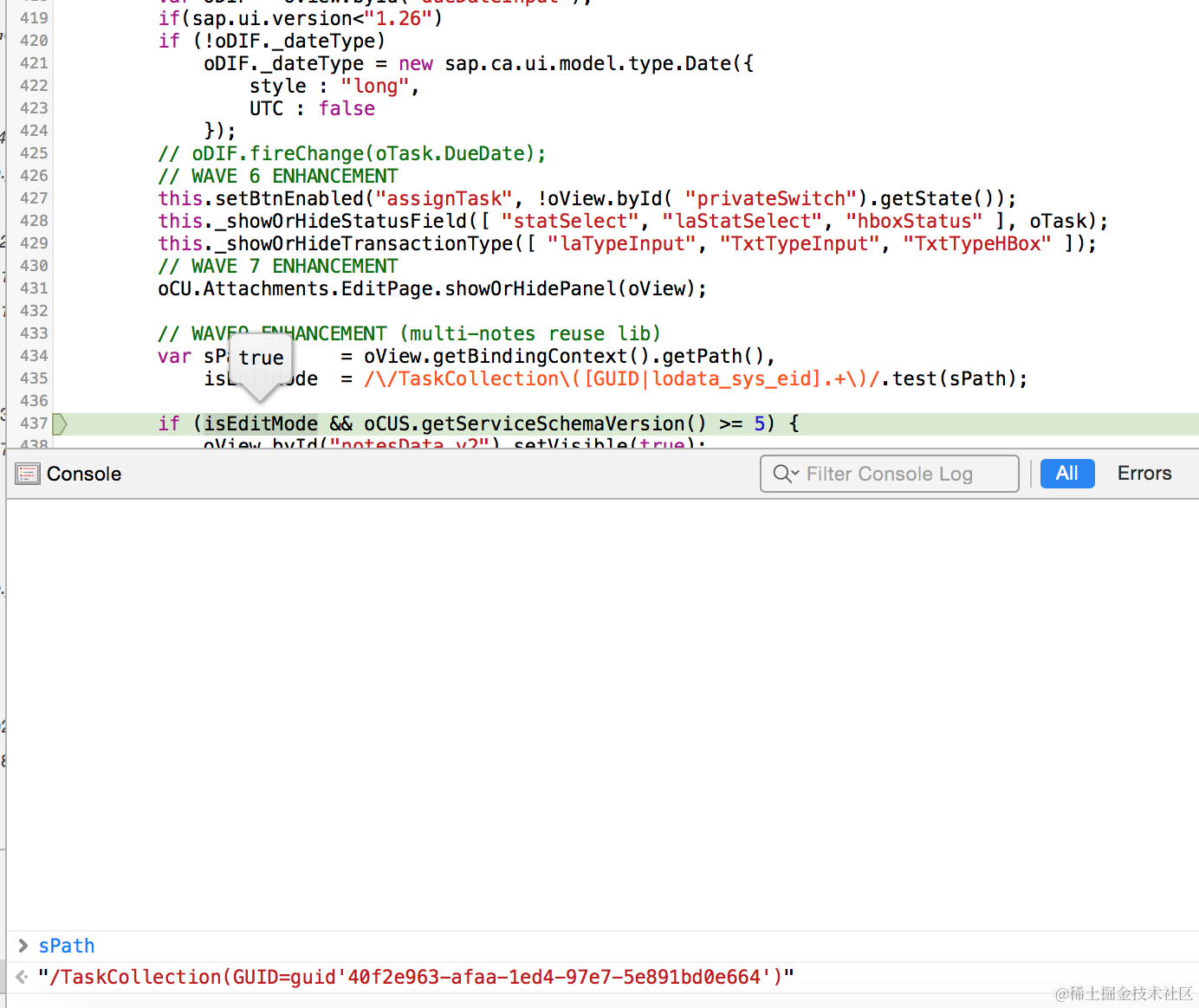Select the All log filter
The image size is (1199, 1008).
1067,474
